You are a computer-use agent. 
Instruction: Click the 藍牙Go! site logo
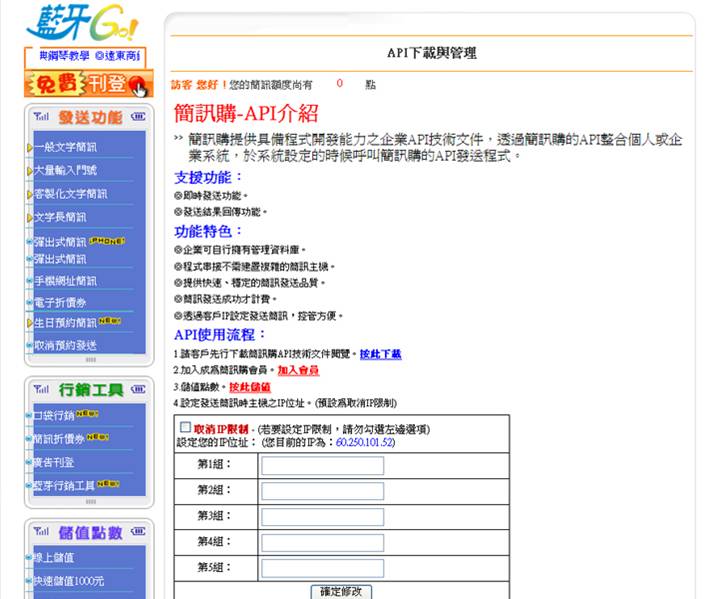81,23
